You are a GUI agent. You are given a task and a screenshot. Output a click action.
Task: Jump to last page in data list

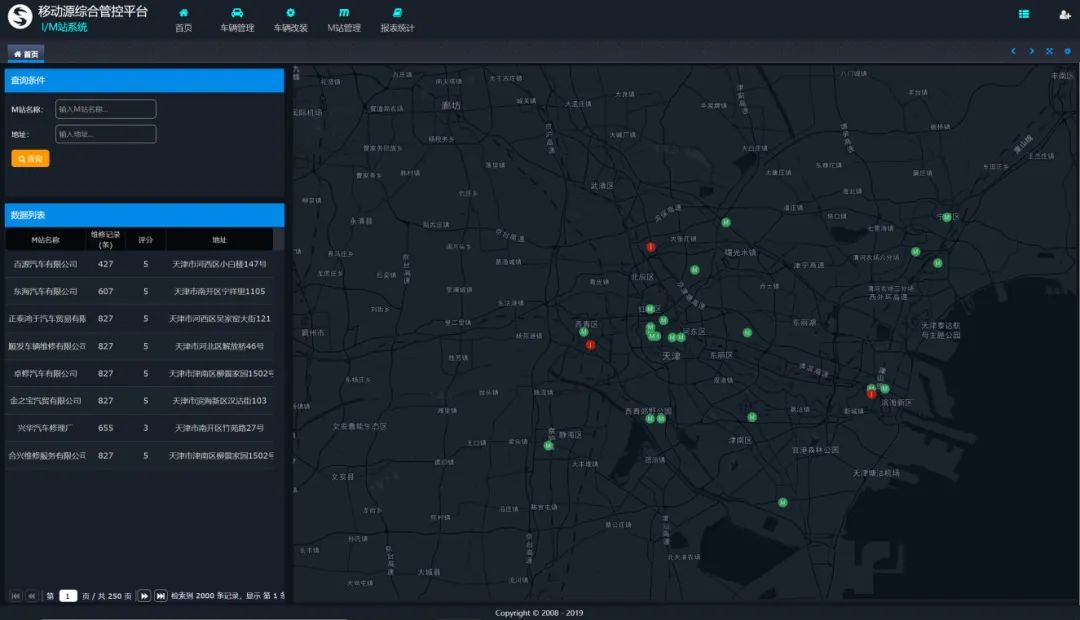(160, 596)
